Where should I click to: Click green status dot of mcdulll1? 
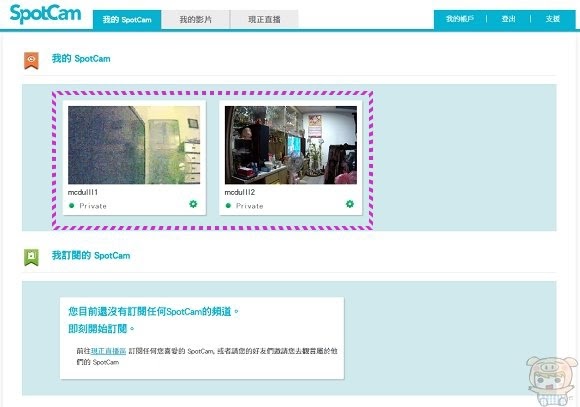click(72, 205)
